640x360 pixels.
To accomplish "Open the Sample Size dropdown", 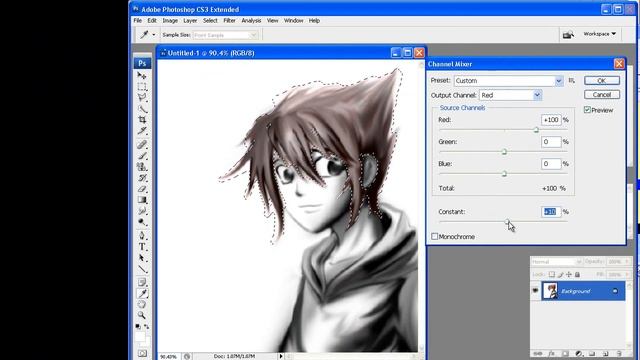I will pyautogui.click(x=225, y=35).
